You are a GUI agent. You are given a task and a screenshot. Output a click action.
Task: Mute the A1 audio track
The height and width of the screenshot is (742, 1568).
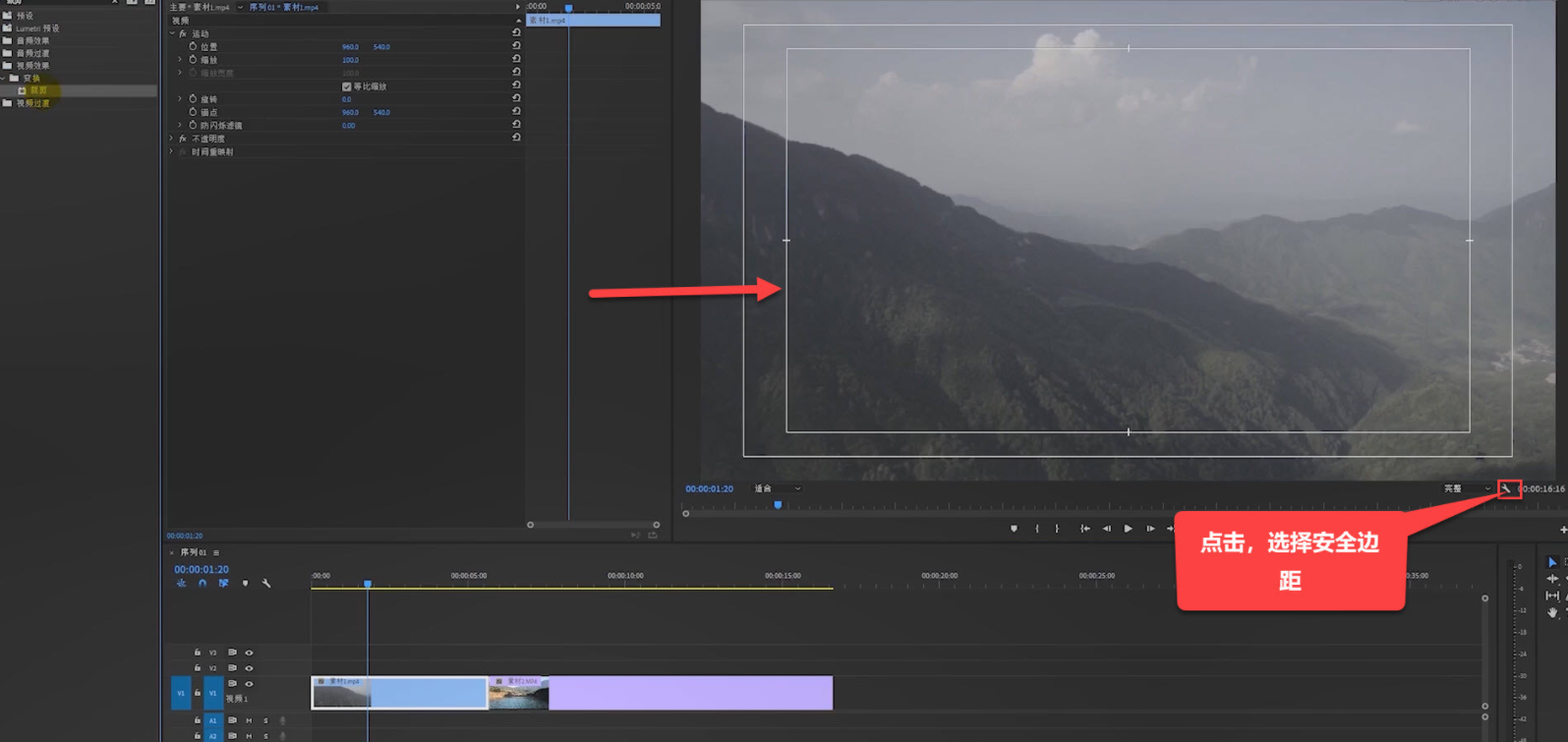click(x=249, y=720)
